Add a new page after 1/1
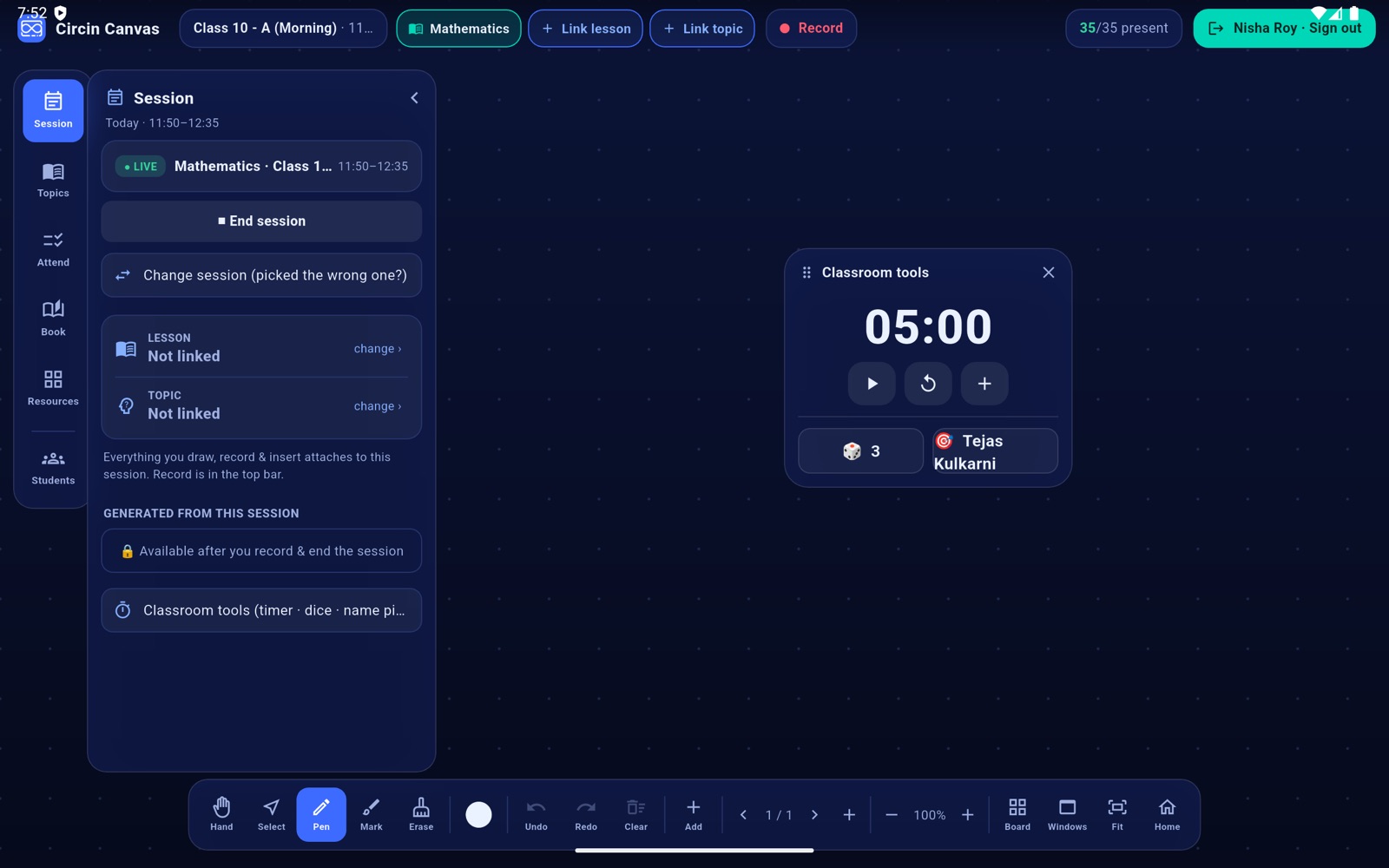 [x=849, y=815]
